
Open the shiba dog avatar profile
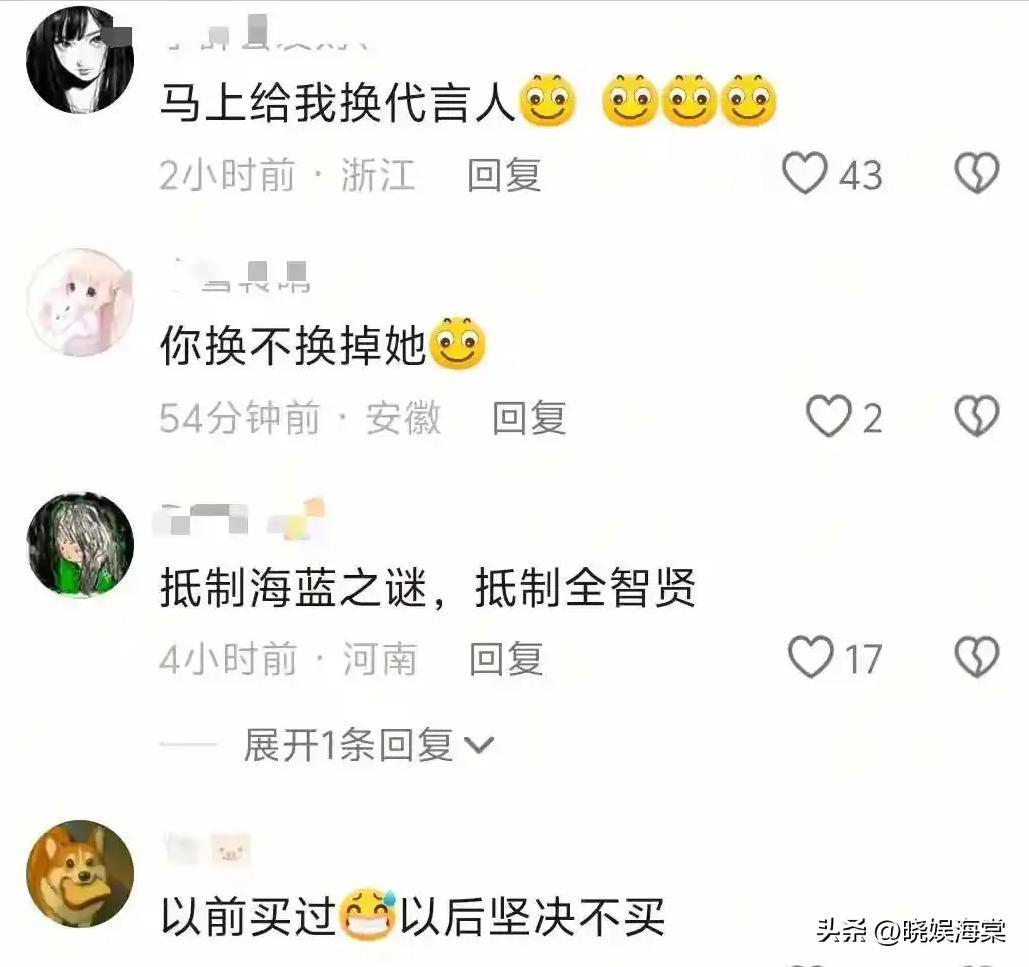pos(79,873)
